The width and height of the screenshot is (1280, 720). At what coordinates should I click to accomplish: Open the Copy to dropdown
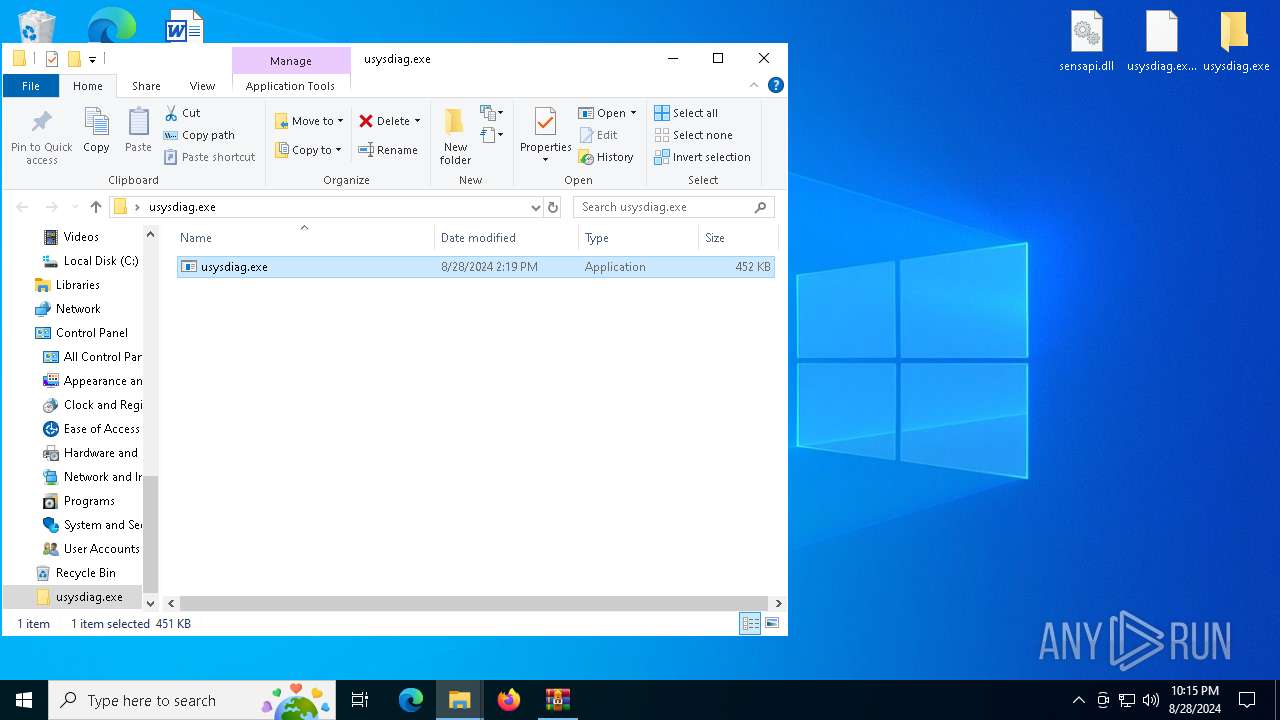309,150
